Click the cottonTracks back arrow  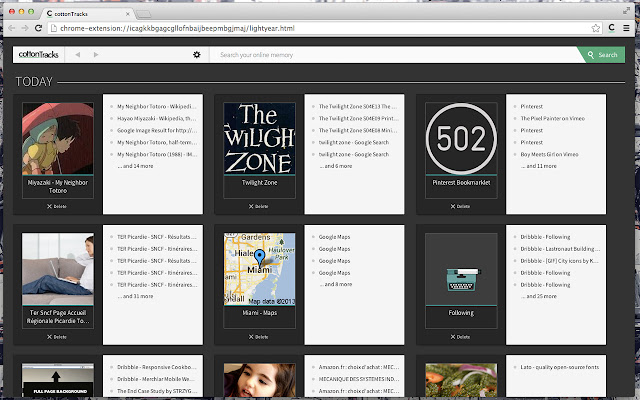coord(78,55)
